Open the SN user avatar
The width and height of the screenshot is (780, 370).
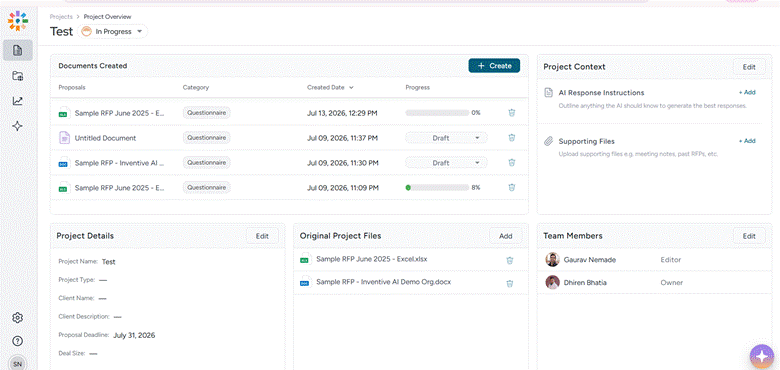coord(18,364)
